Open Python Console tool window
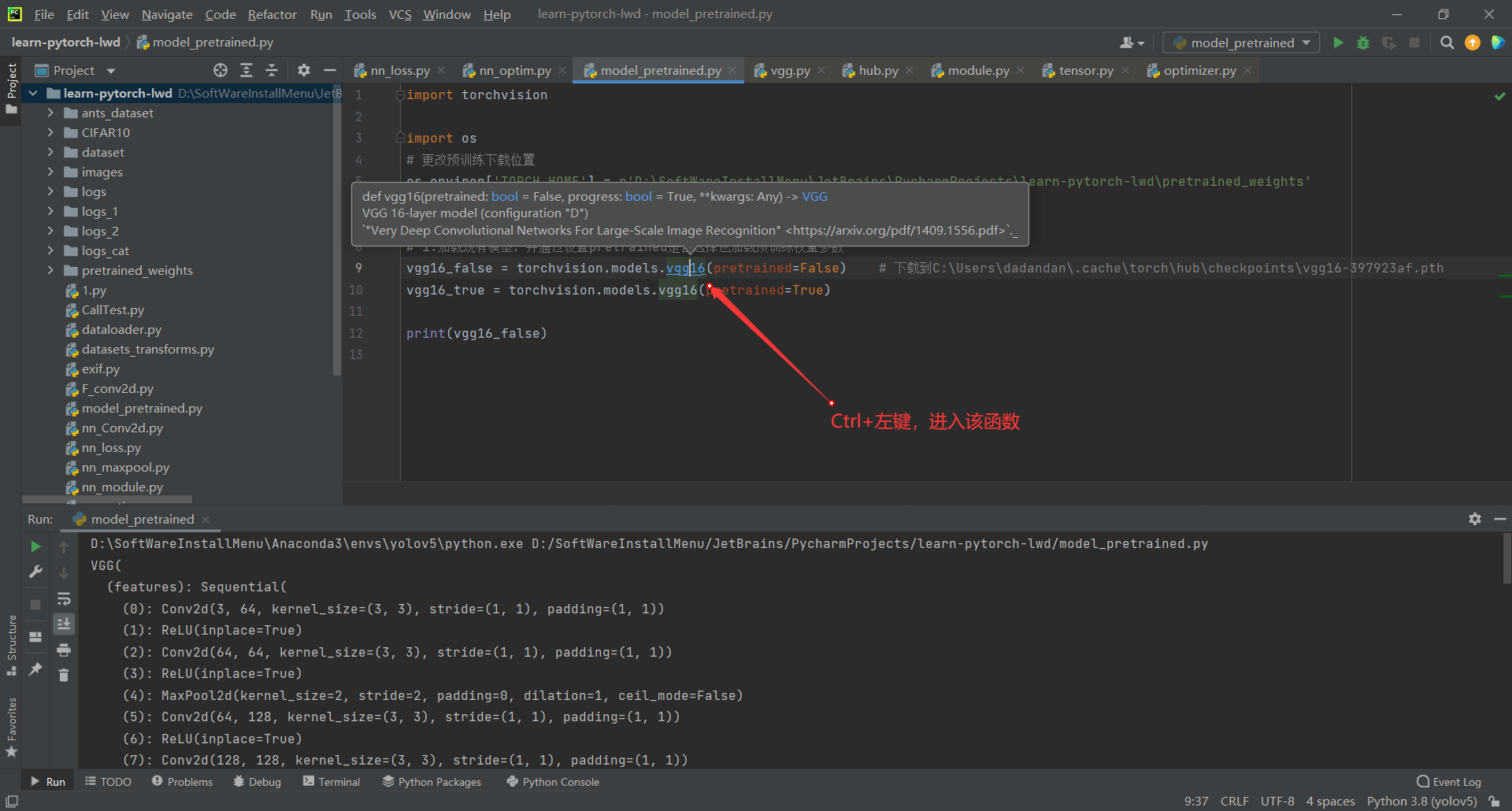The height and width of the screenshot is (811, 1512). click(x=553, y=782)
